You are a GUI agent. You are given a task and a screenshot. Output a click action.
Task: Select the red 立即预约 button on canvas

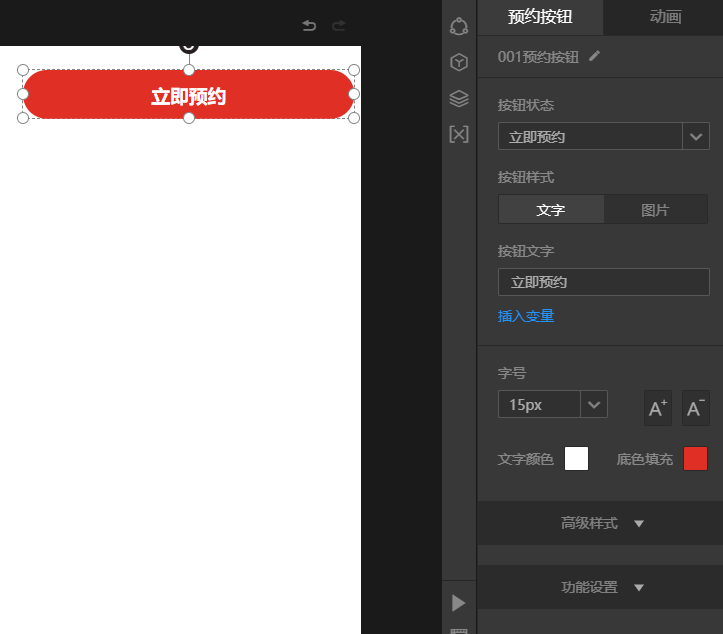point(188,95)
